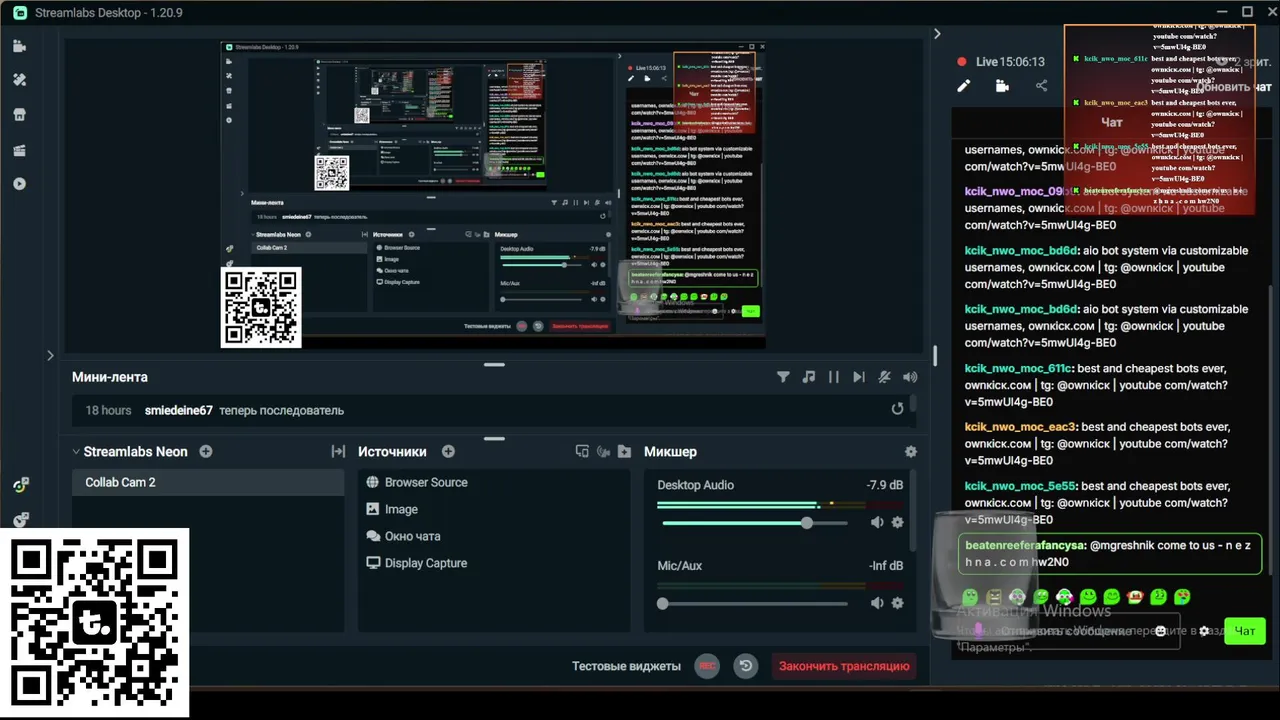The width and height of the screenshot is (1280, 720).
Task: Select the Collab Cam 2 scene
Action: pos(208,482)
